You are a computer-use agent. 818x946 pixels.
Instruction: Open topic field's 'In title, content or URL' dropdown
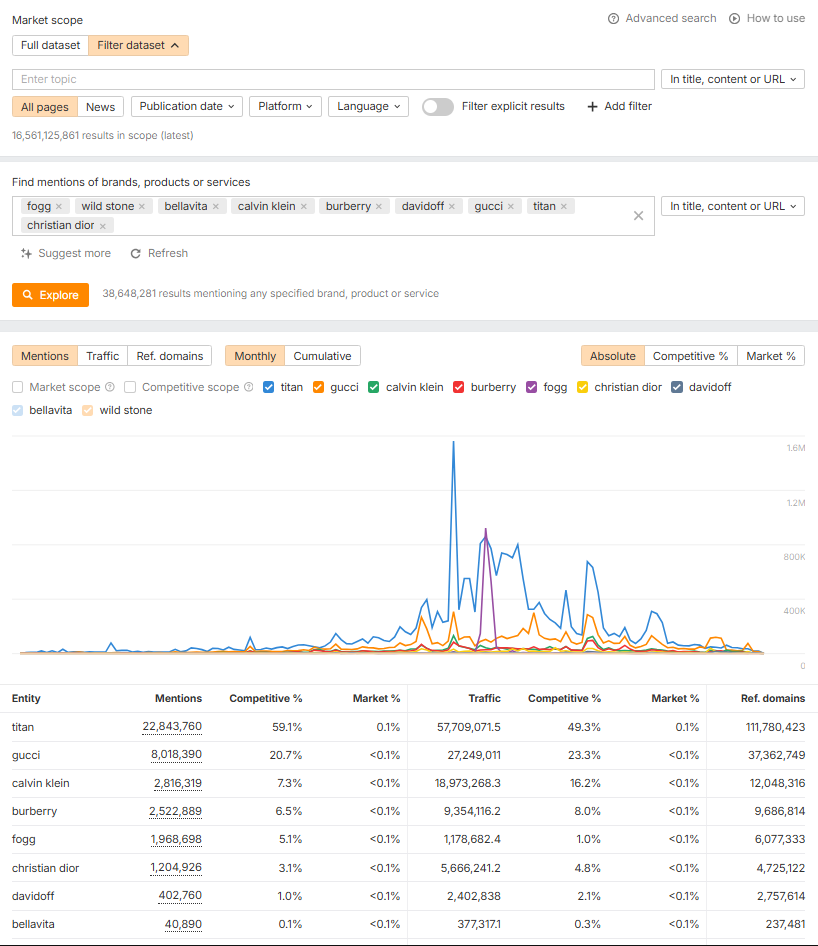tap(733, 79)
